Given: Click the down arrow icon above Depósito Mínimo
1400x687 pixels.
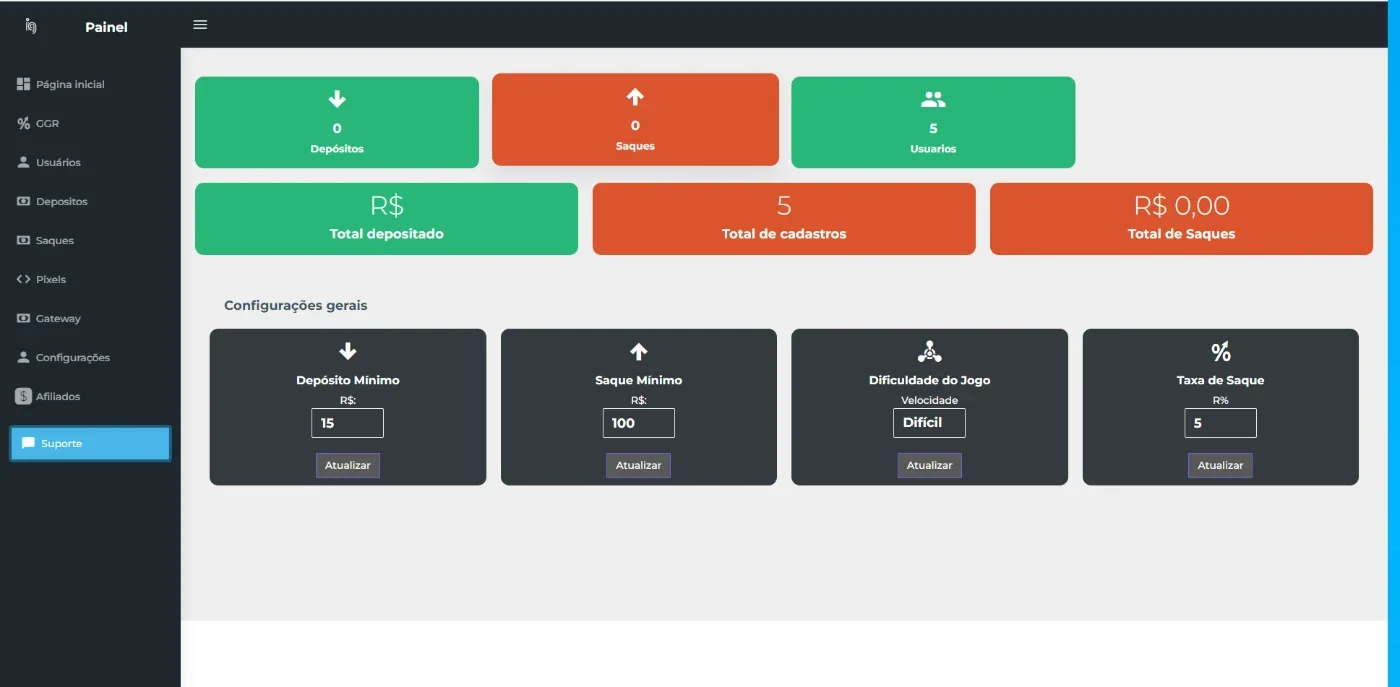Looking at the screenshot, I should tap(348, 351).
